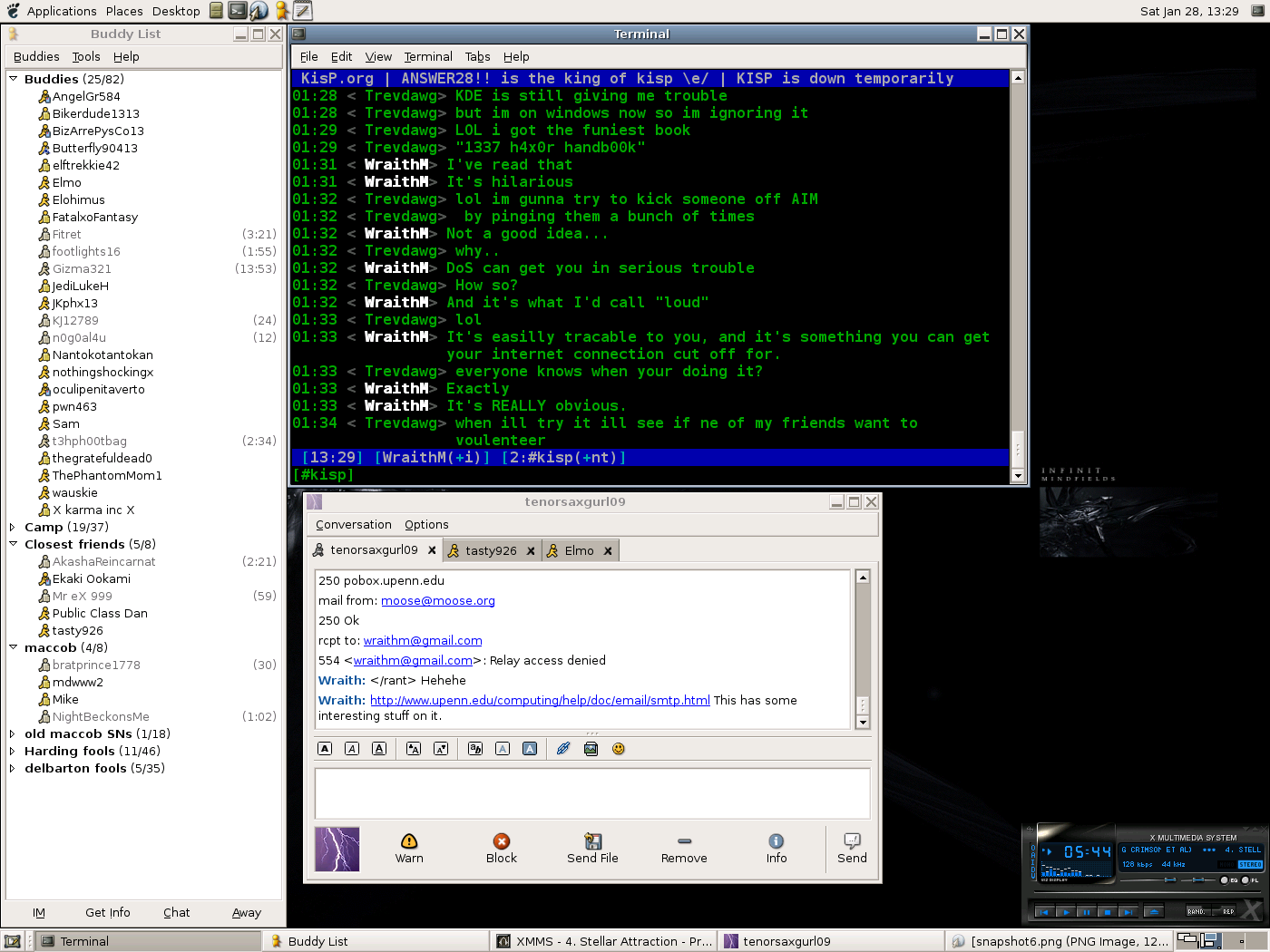Viewport: 1270px width, 952px height.
Task: Toggle italic formatting in conversation toolbar
Action: point(352,749)
